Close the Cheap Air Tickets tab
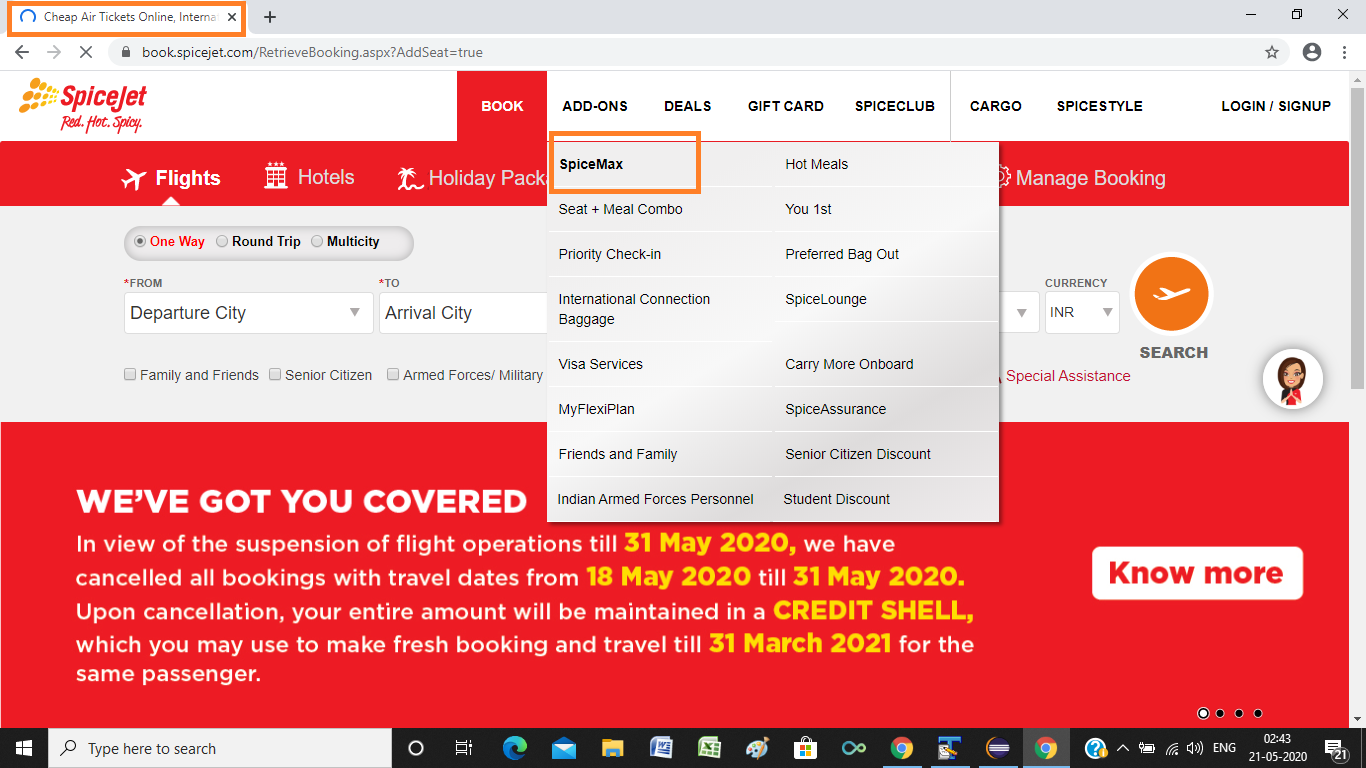This screenshot has width=1366, height=768. (232, 17)
